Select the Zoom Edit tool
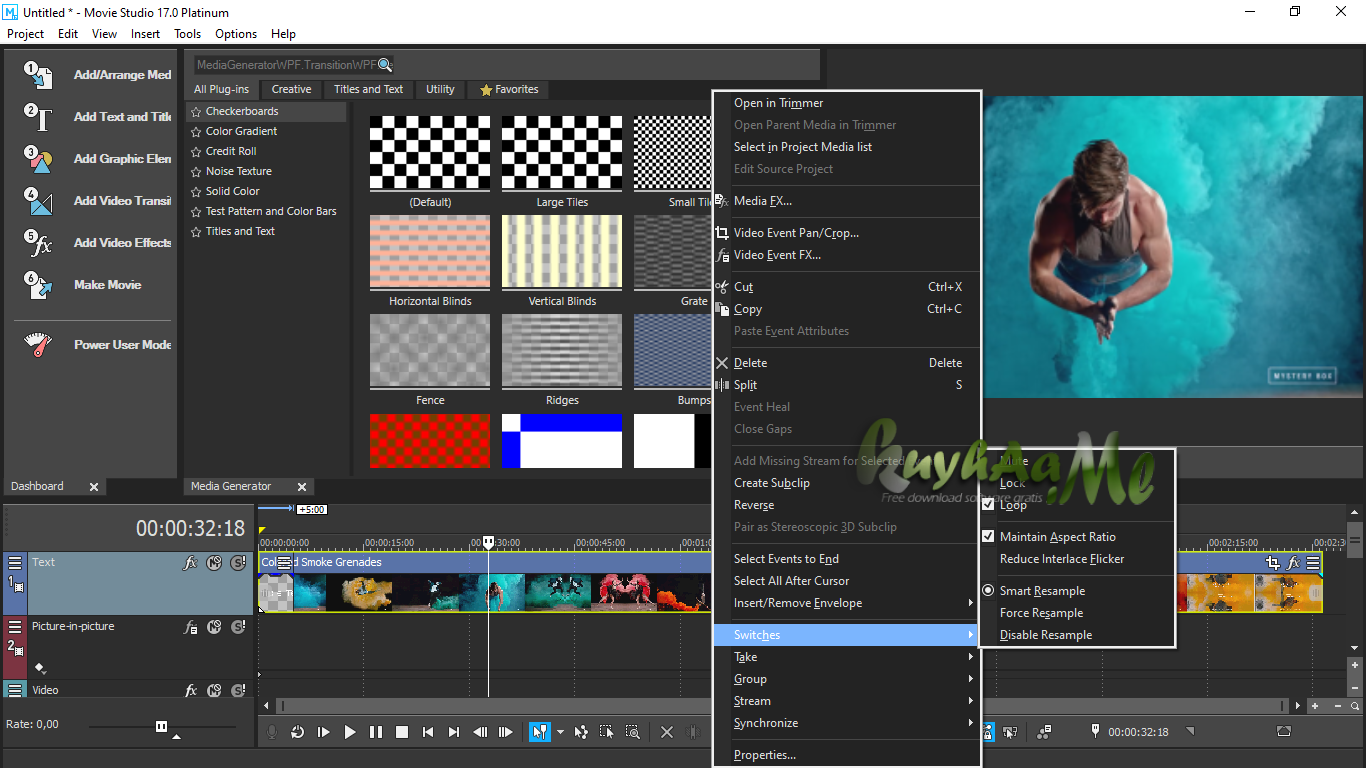 pos(633,732)
